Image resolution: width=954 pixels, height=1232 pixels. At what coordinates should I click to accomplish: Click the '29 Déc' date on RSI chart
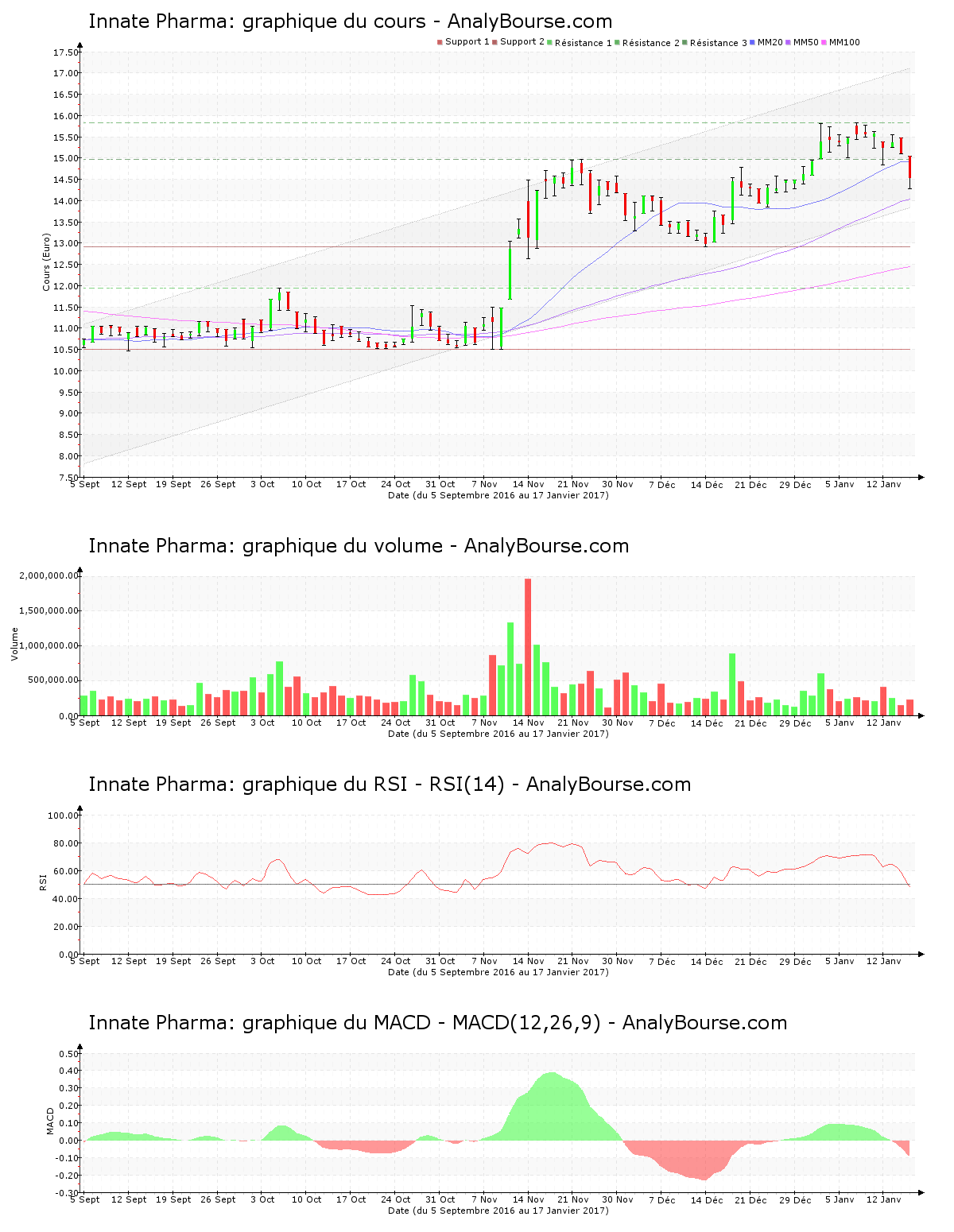click(x=795, y=961)
